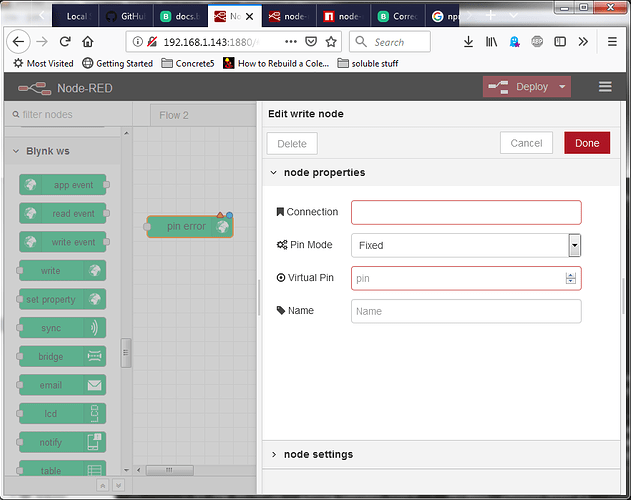Viewport: 631px width, 500px height.
Task: Close the active Node-RED browser tab
Action: coord(250,16)
